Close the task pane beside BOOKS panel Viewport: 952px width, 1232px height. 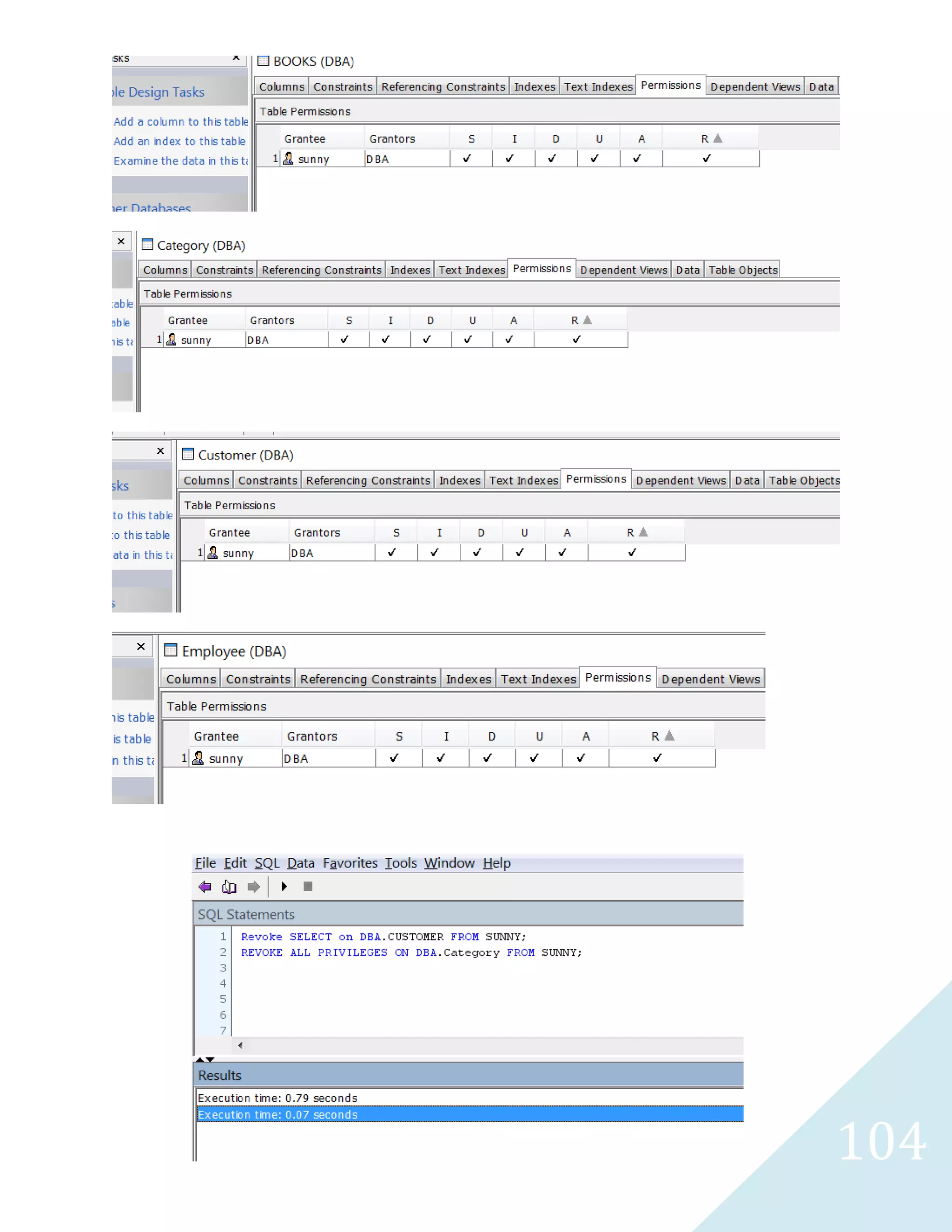click(236, 58)
